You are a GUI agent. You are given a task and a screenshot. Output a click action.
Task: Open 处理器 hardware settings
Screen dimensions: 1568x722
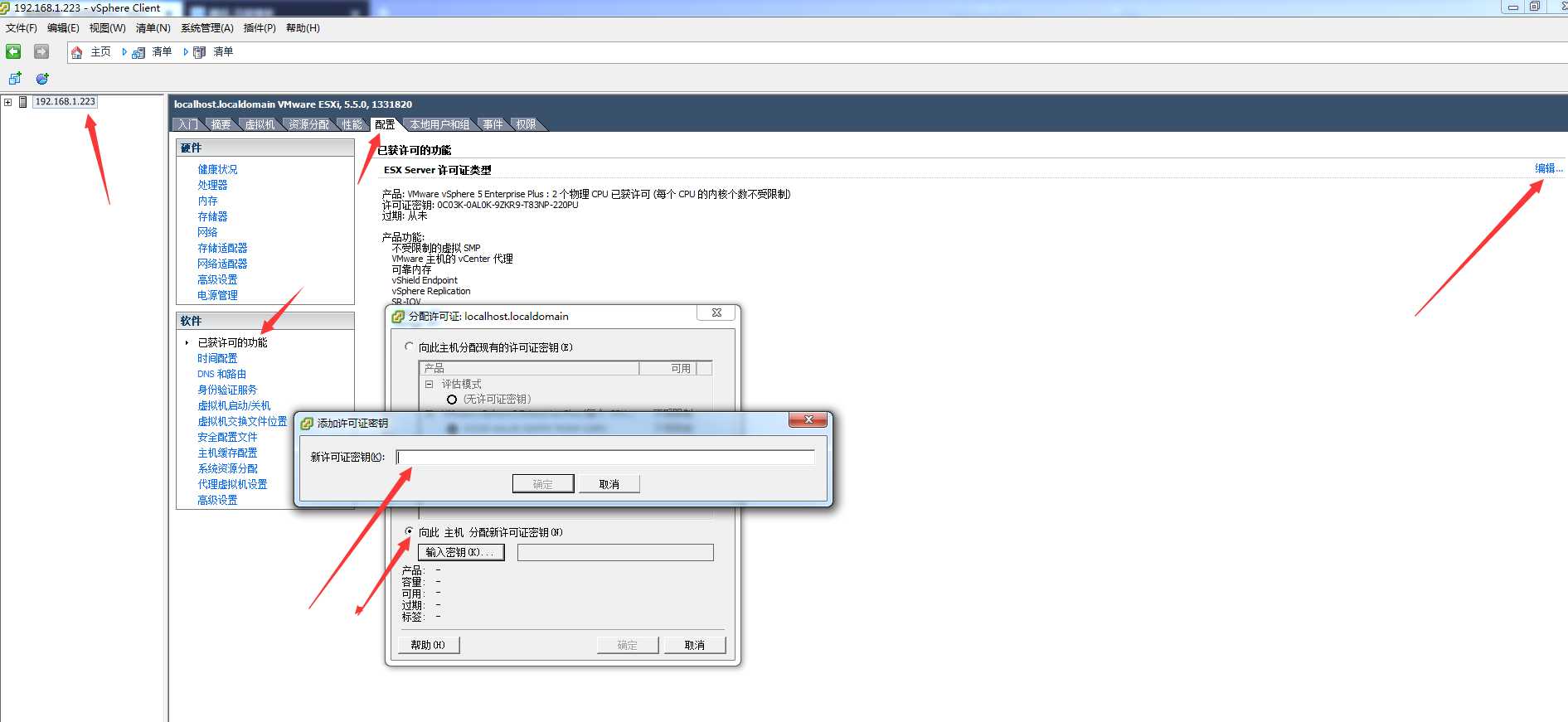[212, 185]
